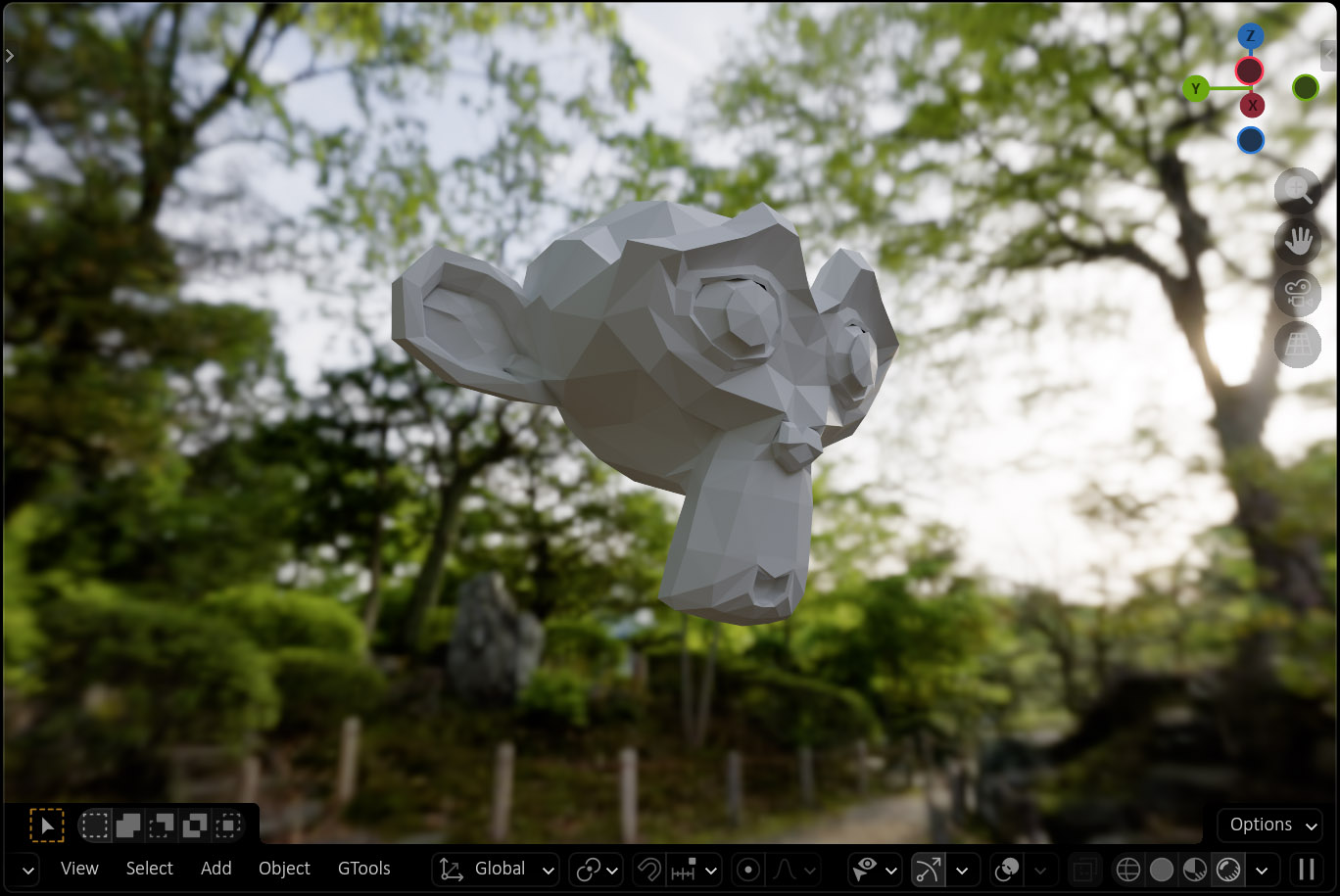Choose the set new selection mode icon
The height and width of the screenshot is (896, 1340).
[x=95, y=825]
